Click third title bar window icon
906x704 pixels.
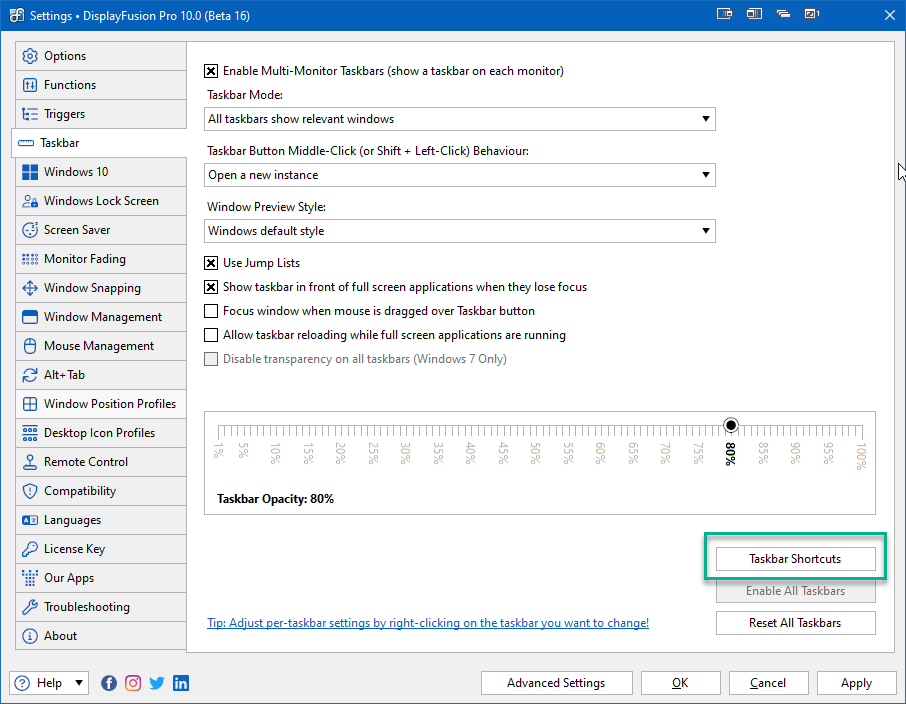tap(784, 14)
